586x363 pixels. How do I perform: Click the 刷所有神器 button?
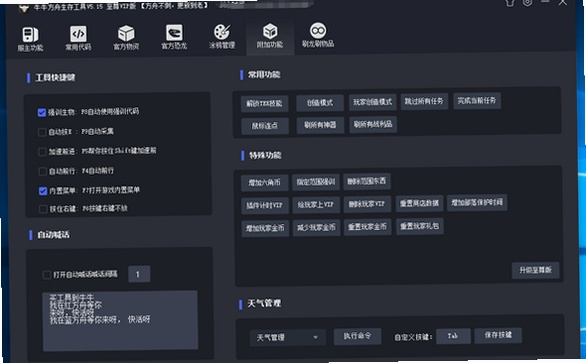(x=320, y=125)
